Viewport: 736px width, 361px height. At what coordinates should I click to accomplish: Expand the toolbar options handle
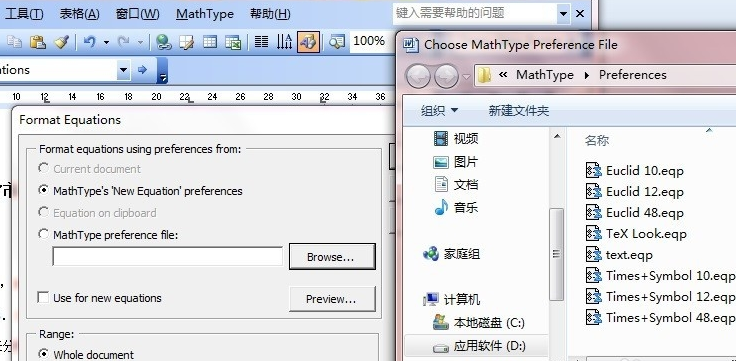click(x=162, y=70)
